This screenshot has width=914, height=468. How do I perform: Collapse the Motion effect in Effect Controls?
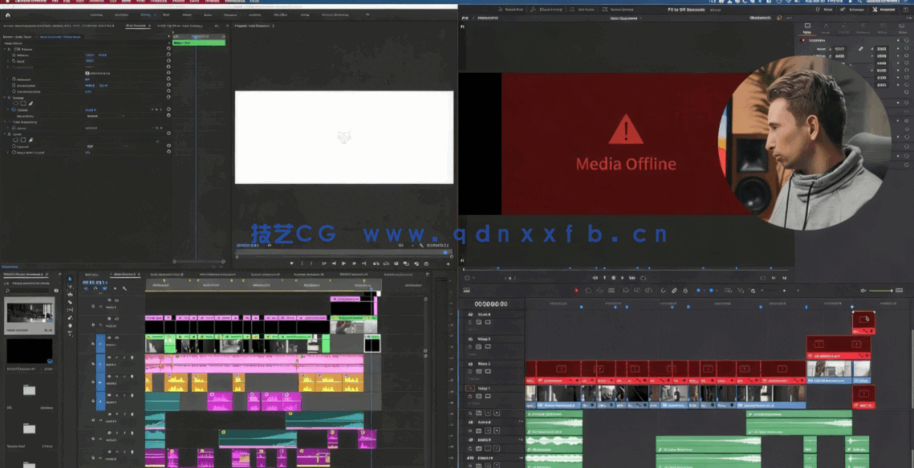(5, 49)
